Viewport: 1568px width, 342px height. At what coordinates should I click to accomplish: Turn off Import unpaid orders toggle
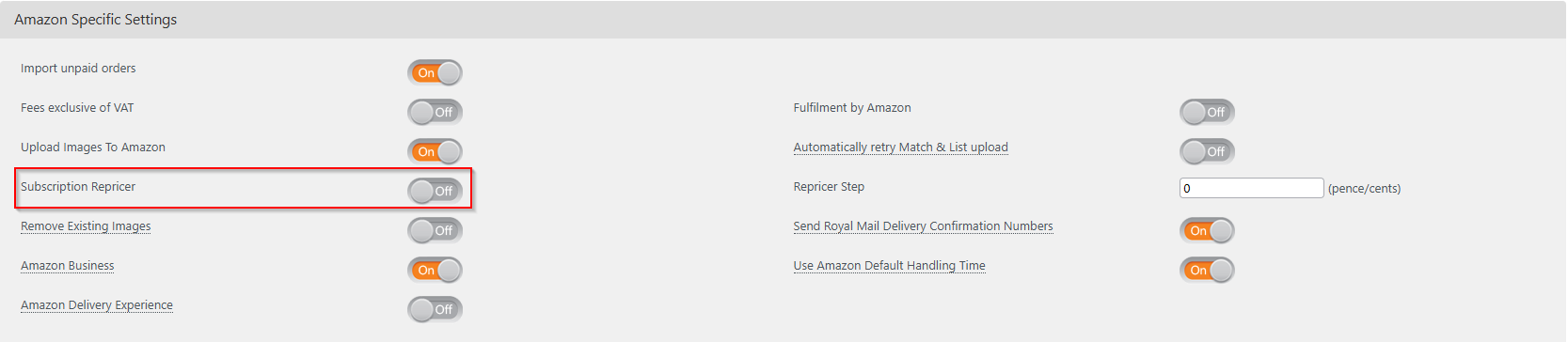435,72
